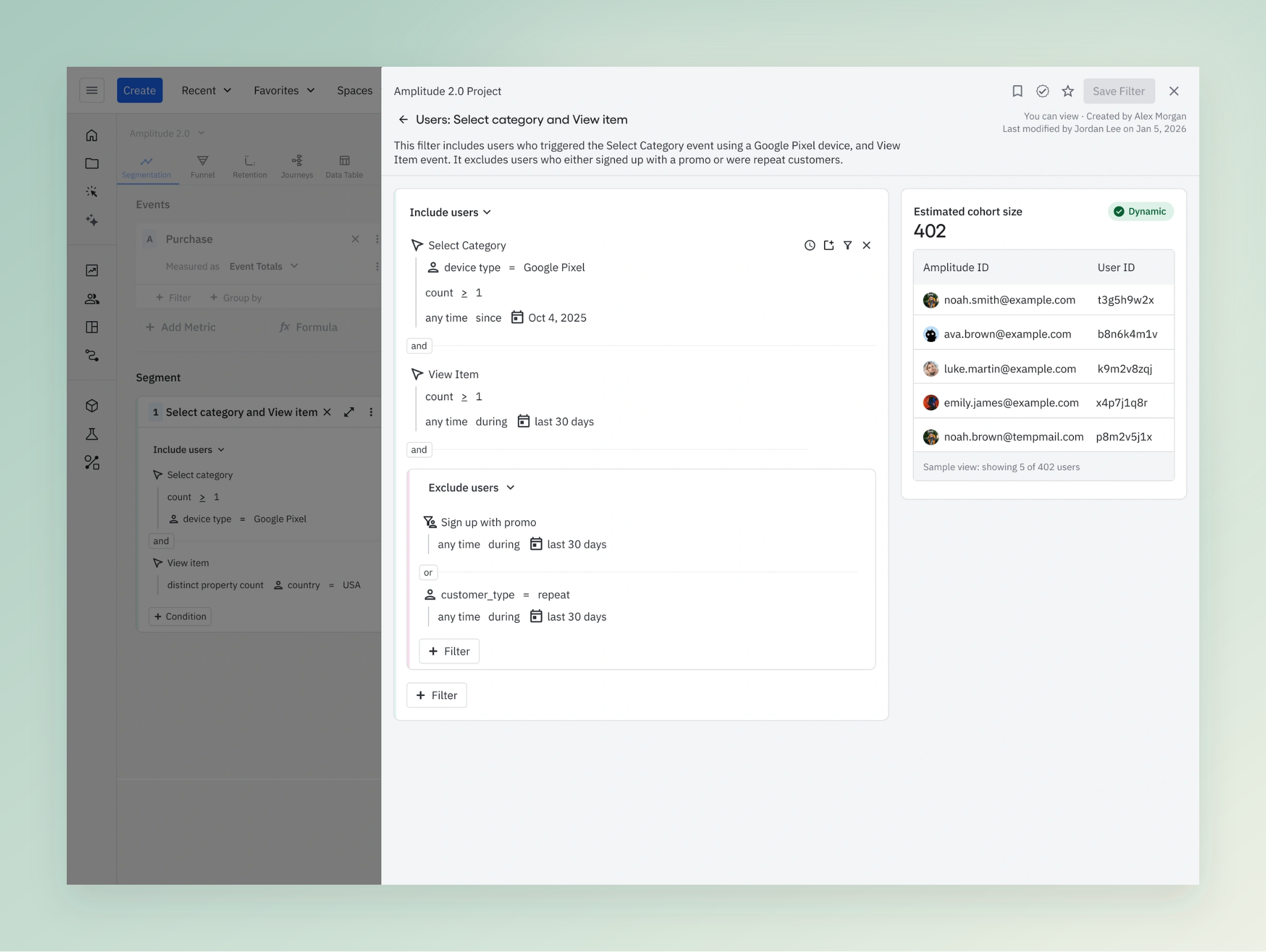Click the Condition button in Segment
1266x952 pixels.
tap(180, 616)
